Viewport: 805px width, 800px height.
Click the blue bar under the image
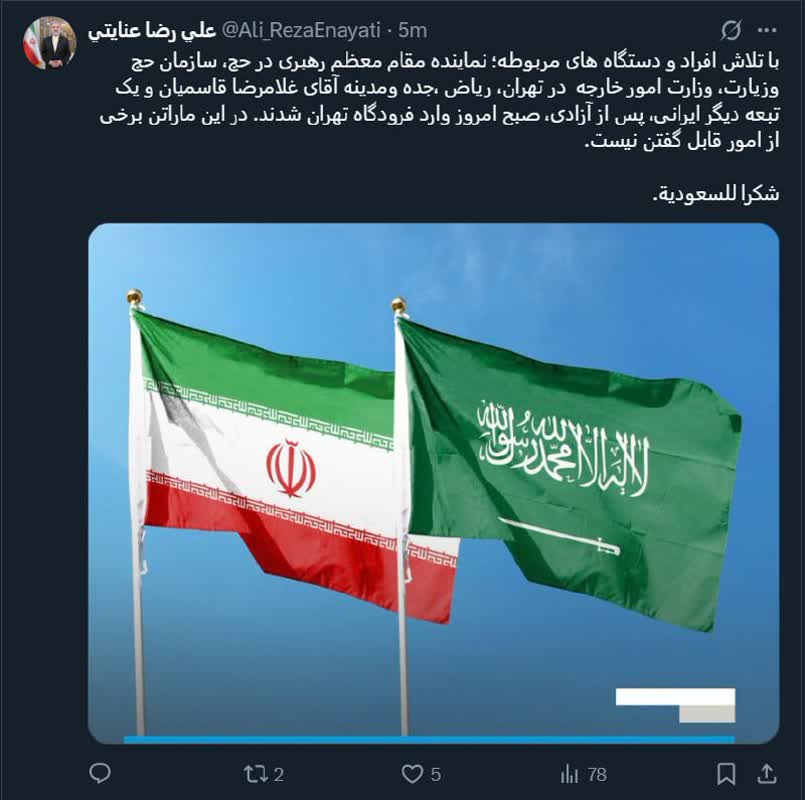(429, 740)
